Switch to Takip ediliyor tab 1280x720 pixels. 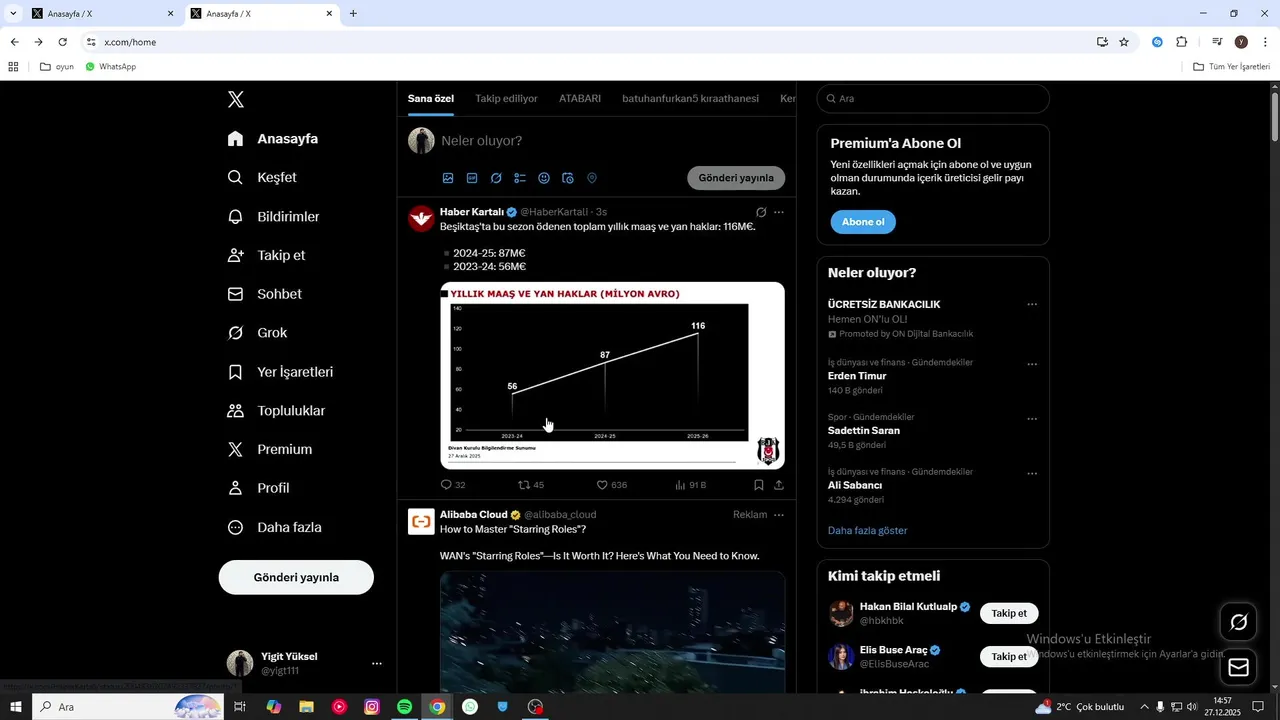(506, 98)
